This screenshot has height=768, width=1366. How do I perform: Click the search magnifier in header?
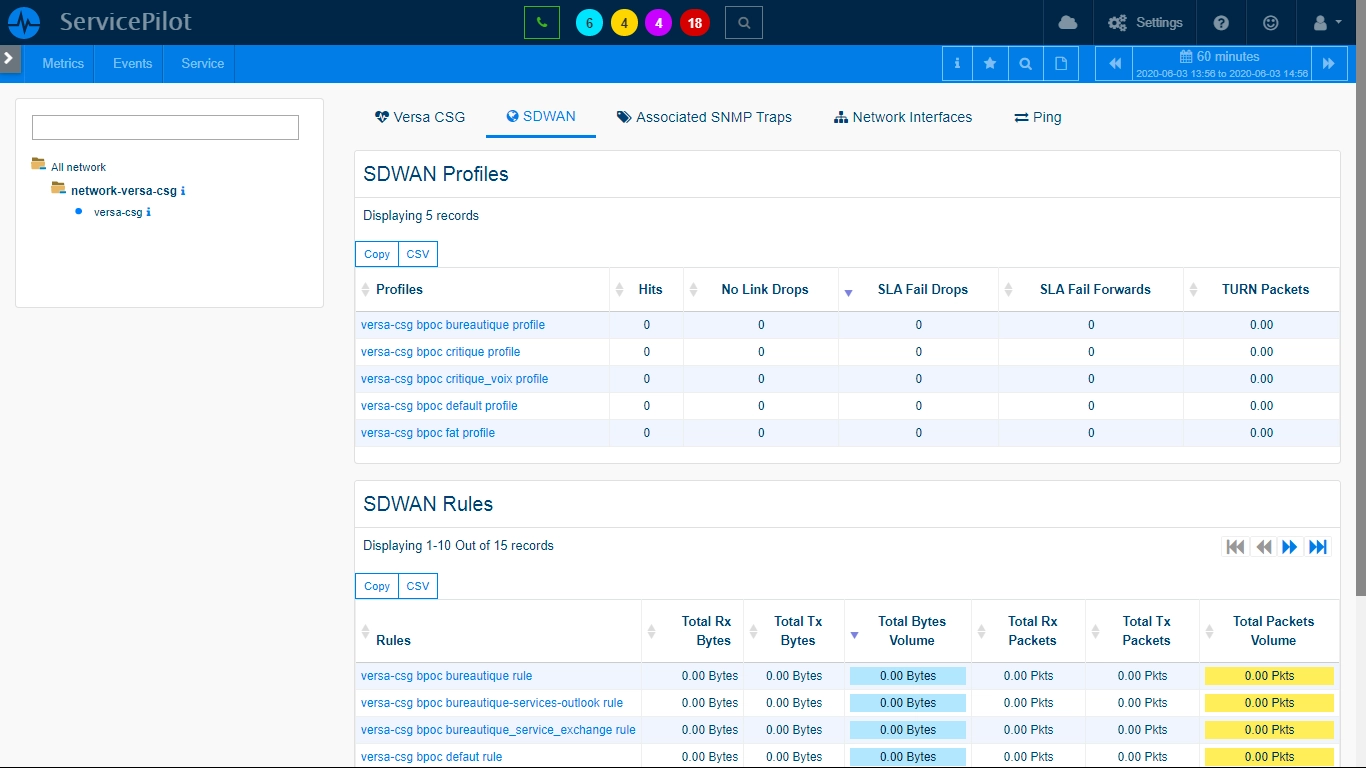[744, 22]
